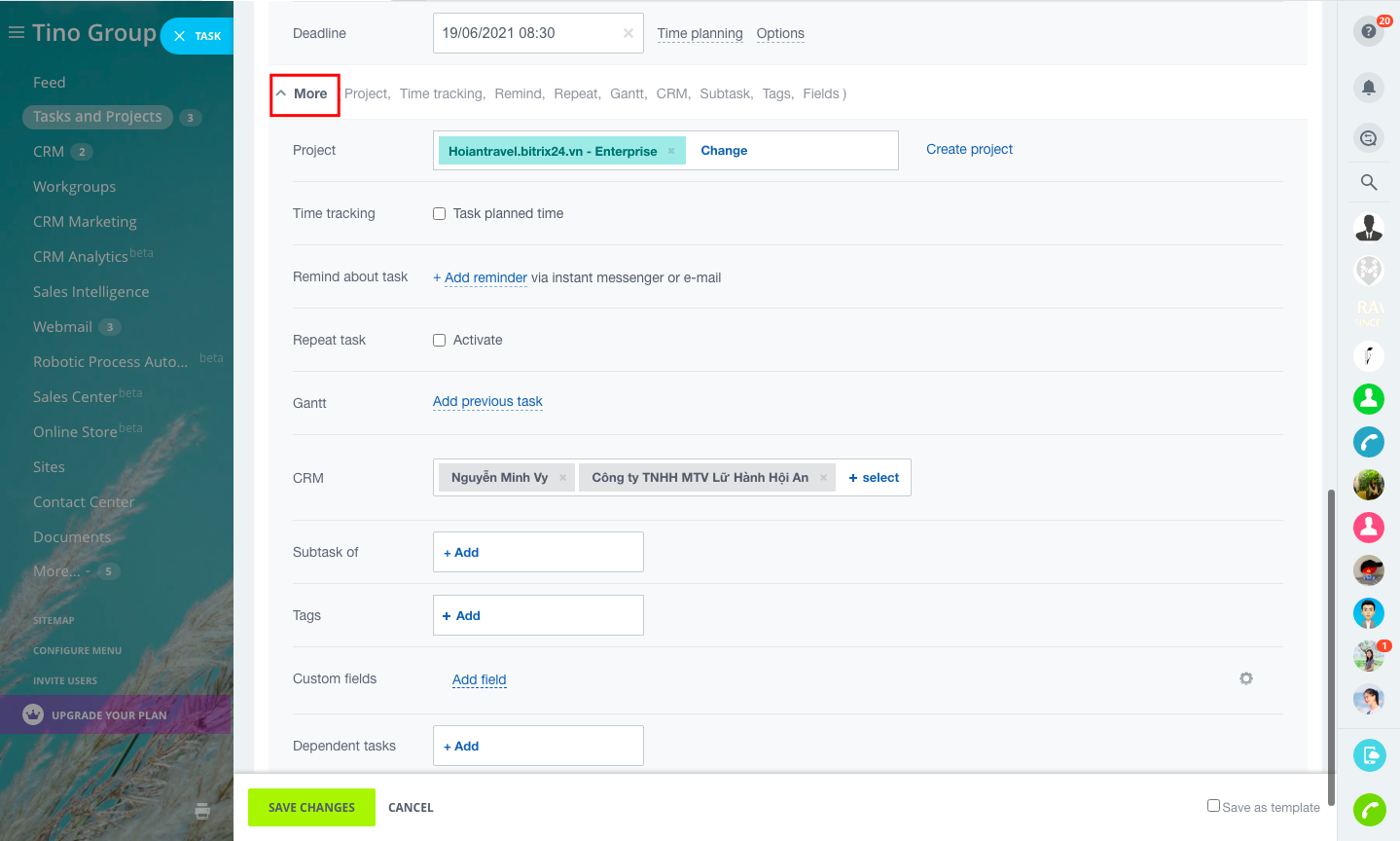Activate the Repeat task checkbox
The height and width of the screenshot is (841, 1400).
coord(440,341)
